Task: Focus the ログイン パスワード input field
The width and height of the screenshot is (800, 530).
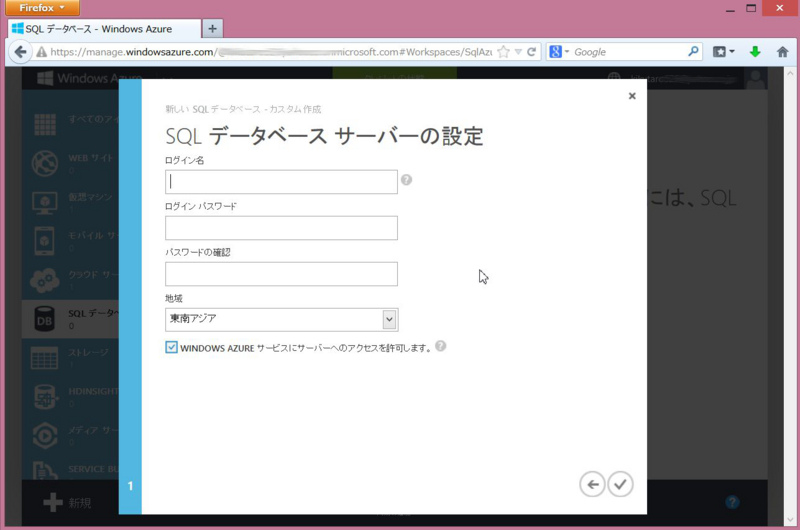Action: pyautogui.click(x=281, y=228)
